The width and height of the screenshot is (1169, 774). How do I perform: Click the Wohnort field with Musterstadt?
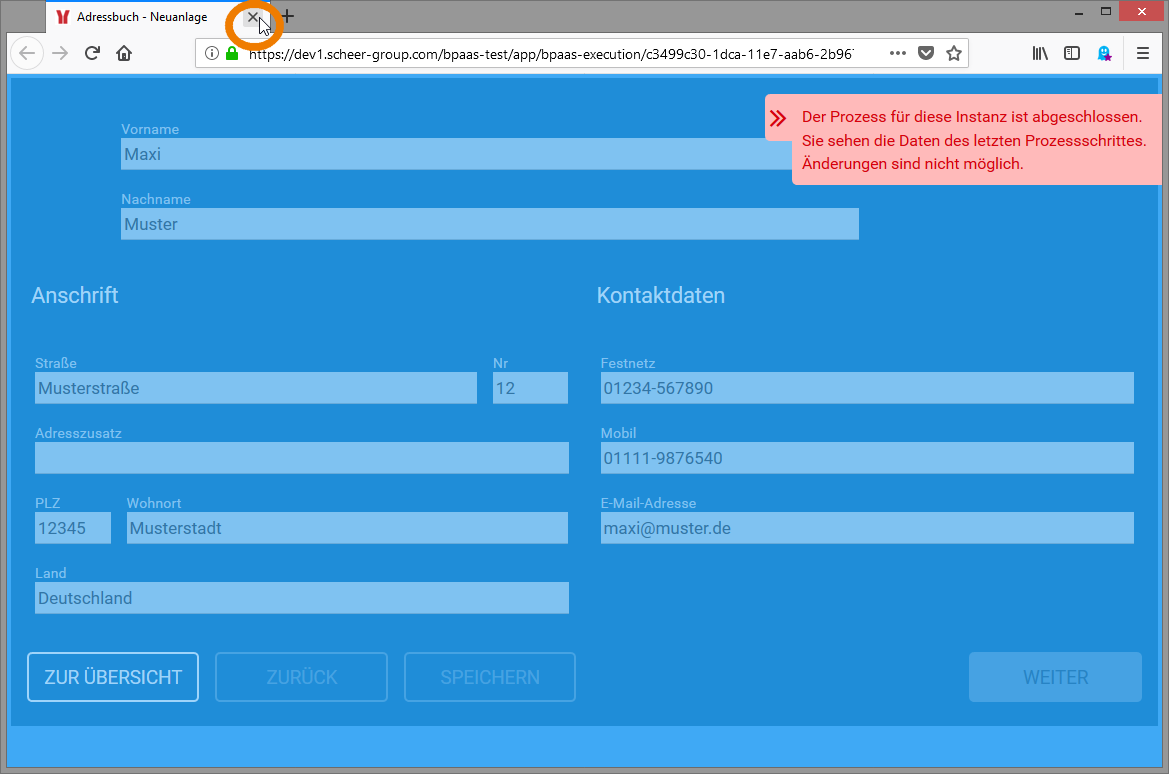click(x=347, y=529)
